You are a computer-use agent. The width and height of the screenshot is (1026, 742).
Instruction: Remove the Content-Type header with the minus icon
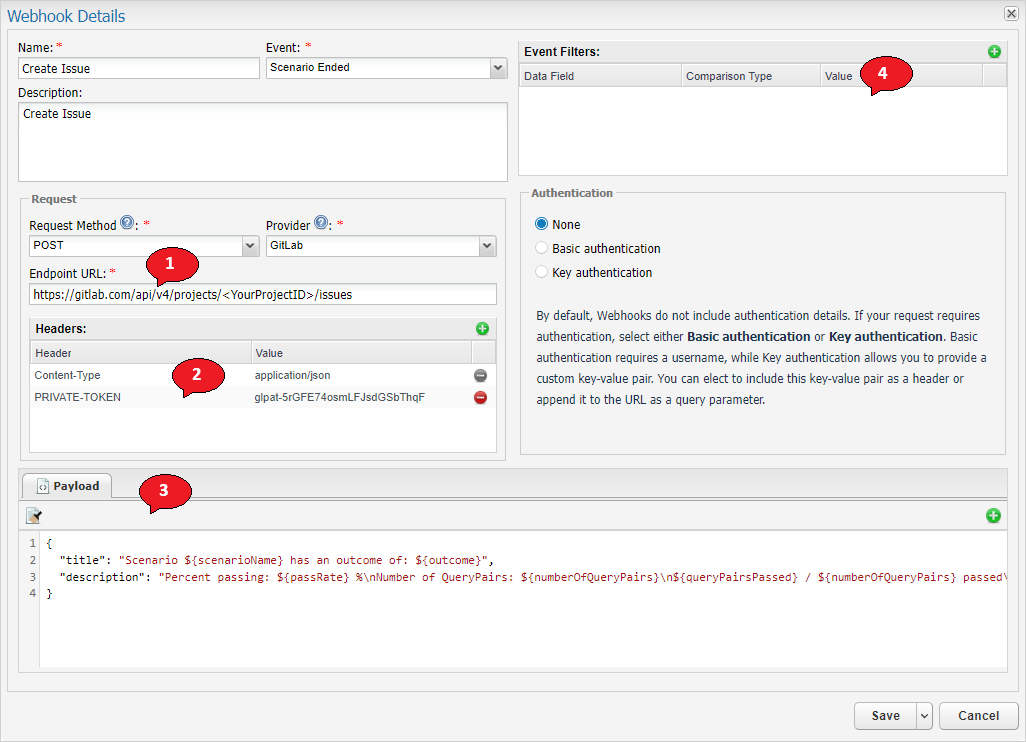[x=480, y=375]
